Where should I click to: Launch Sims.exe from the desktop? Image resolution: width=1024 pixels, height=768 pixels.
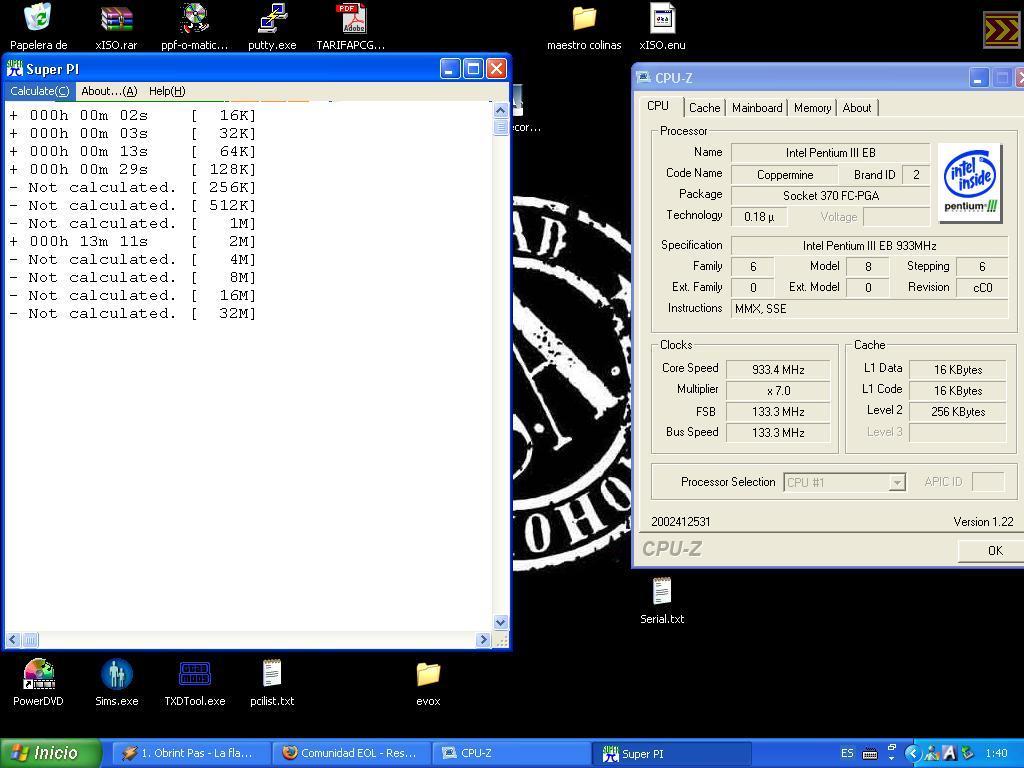coord(116,675)
